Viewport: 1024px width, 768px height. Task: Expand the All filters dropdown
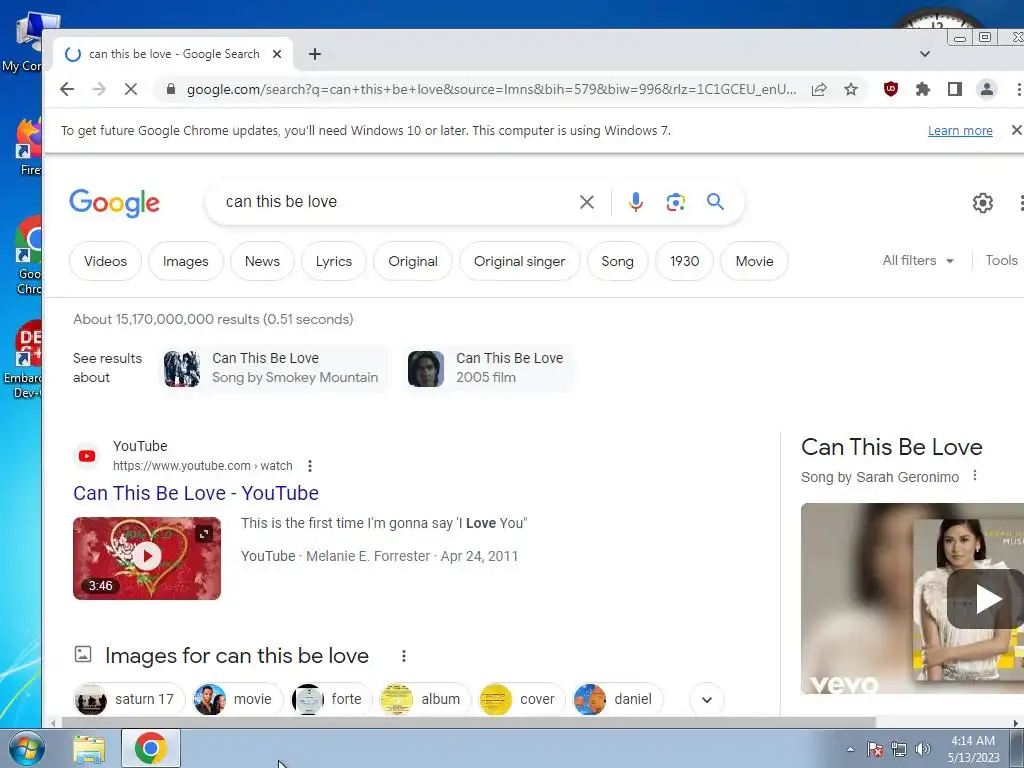pos(918,261)
